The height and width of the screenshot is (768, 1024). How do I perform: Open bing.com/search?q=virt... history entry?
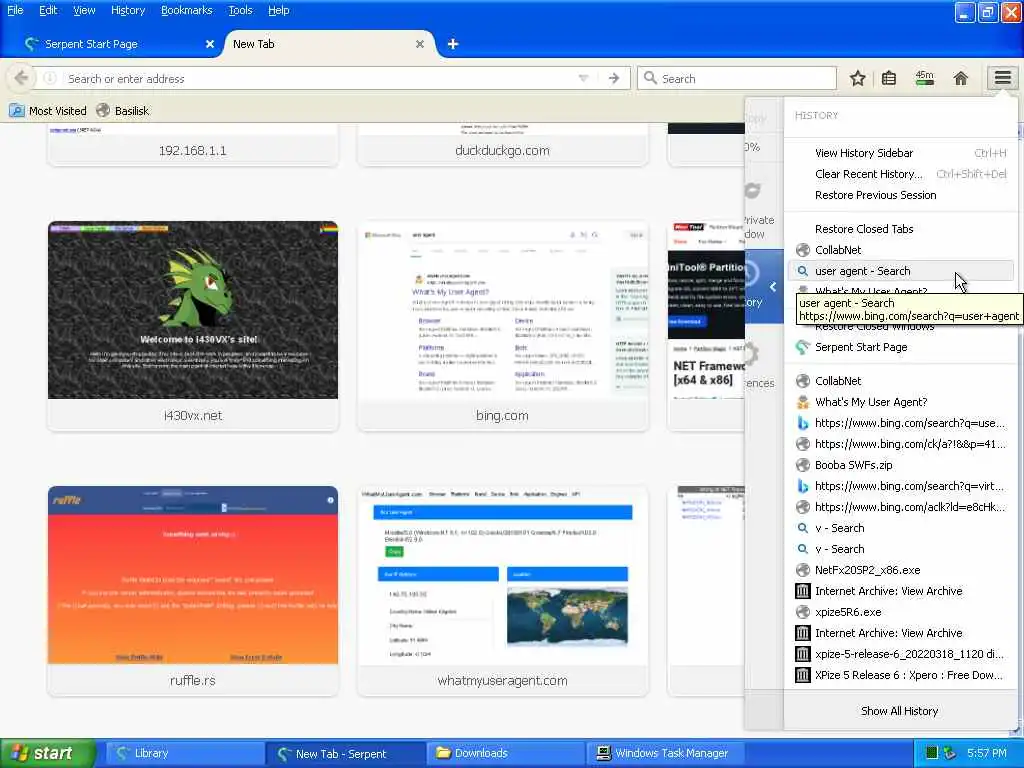(x=901, y=486)
